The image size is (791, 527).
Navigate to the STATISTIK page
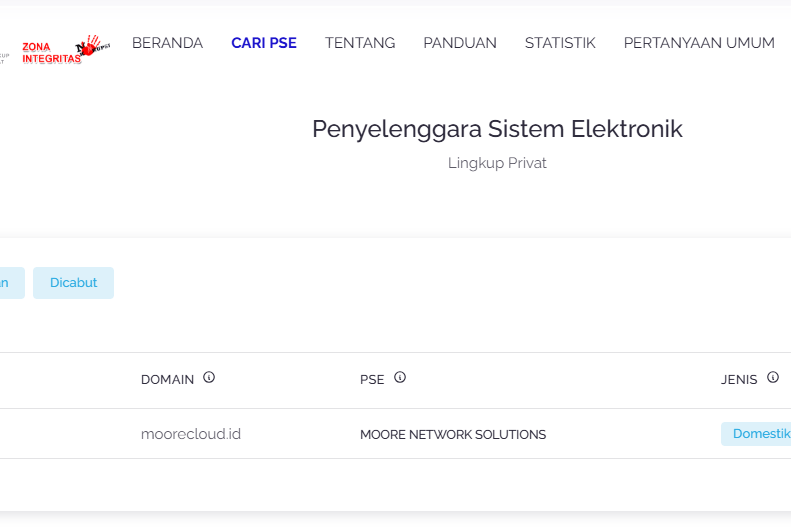coord(560,43)
